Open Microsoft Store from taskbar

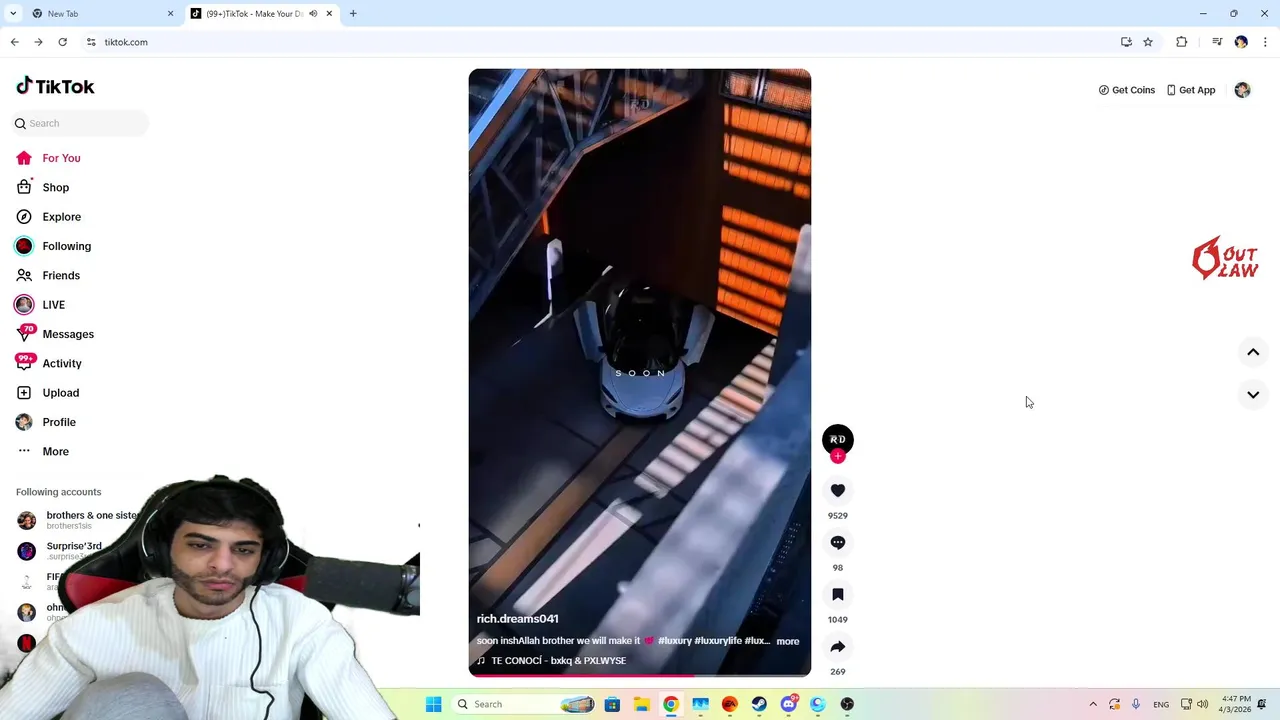(612, 704)
